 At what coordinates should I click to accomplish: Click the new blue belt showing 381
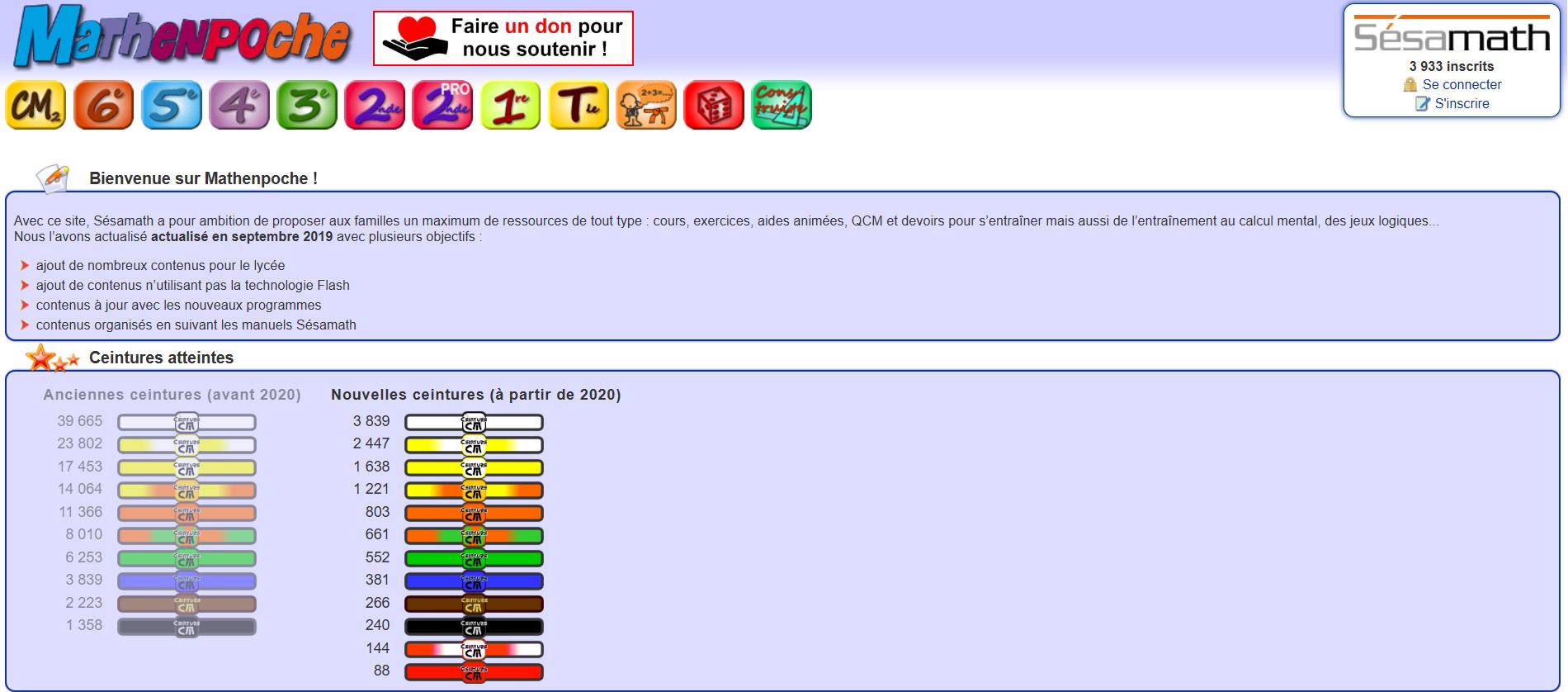click(x=474, y=581)
